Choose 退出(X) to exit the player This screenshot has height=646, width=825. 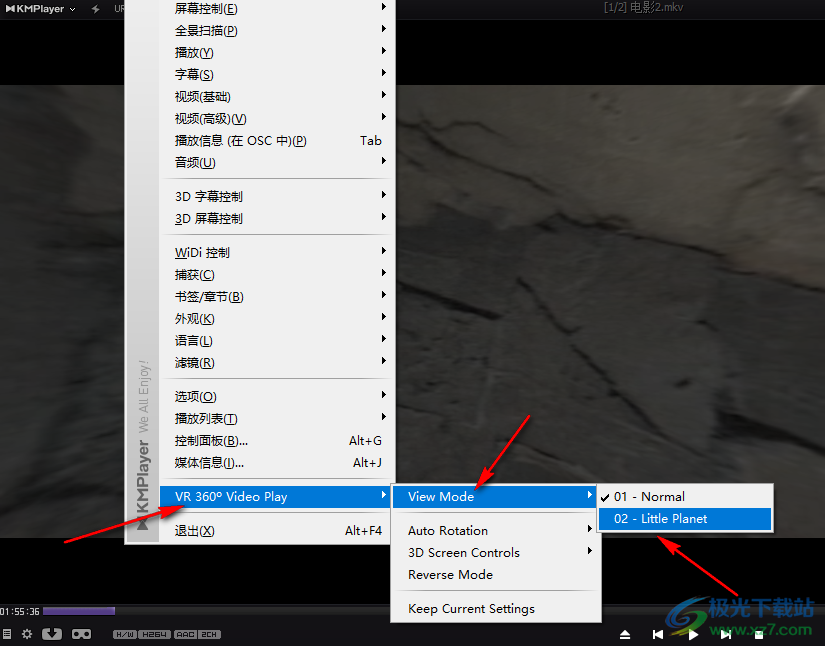pos(277,530)
